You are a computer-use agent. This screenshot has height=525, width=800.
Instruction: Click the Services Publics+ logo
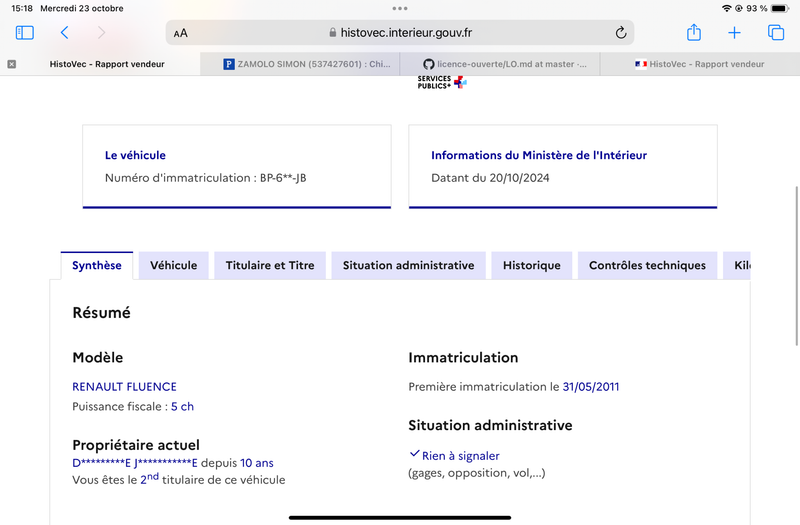(x=442, y=82)
